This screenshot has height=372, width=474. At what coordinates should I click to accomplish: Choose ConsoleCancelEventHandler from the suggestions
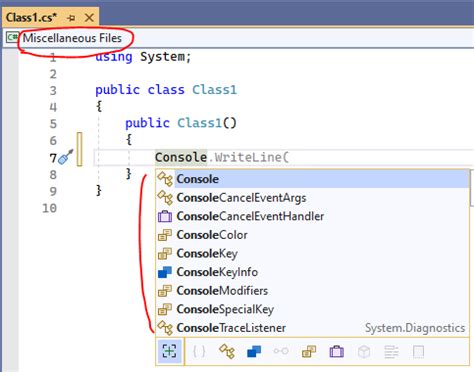pos(313,216)
